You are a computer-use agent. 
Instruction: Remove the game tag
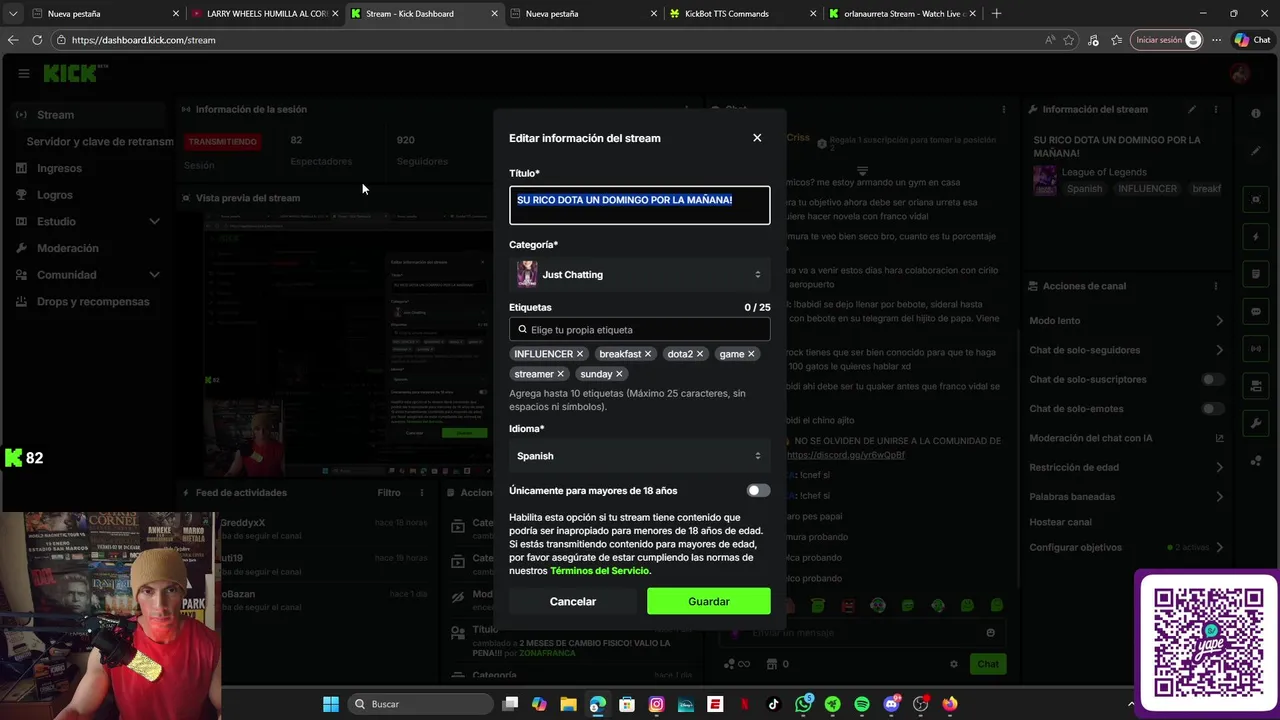pos(751,354)
